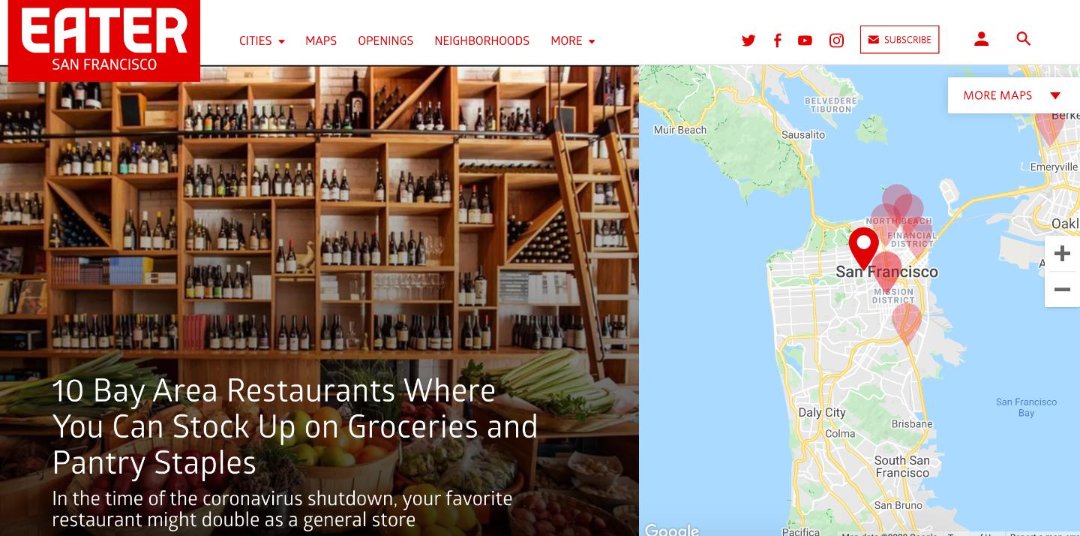Open the user account profile icon
Viewport: 1080px width, 536px height.
982,39
